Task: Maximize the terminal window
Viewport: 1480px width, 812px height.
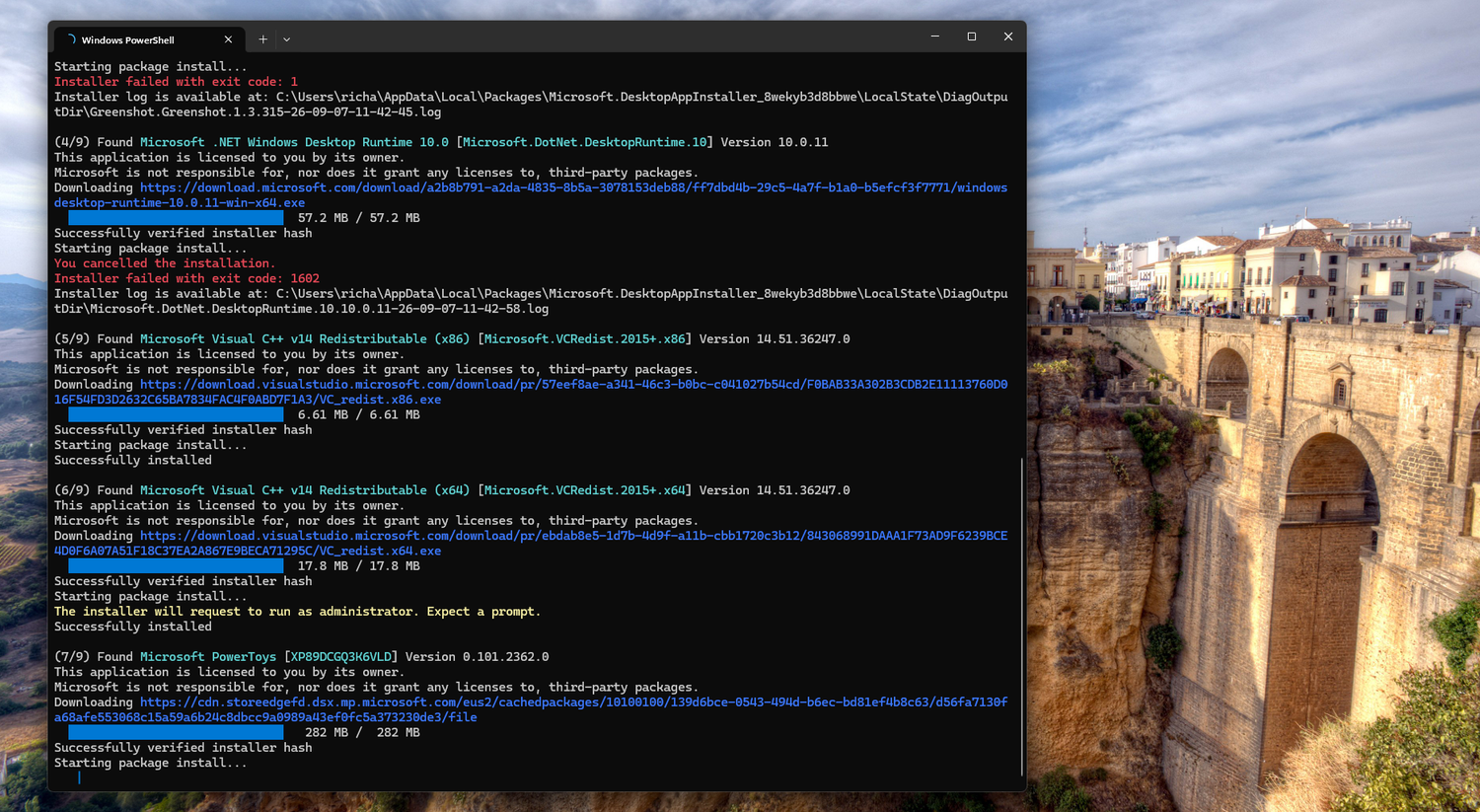Action: 971,37
